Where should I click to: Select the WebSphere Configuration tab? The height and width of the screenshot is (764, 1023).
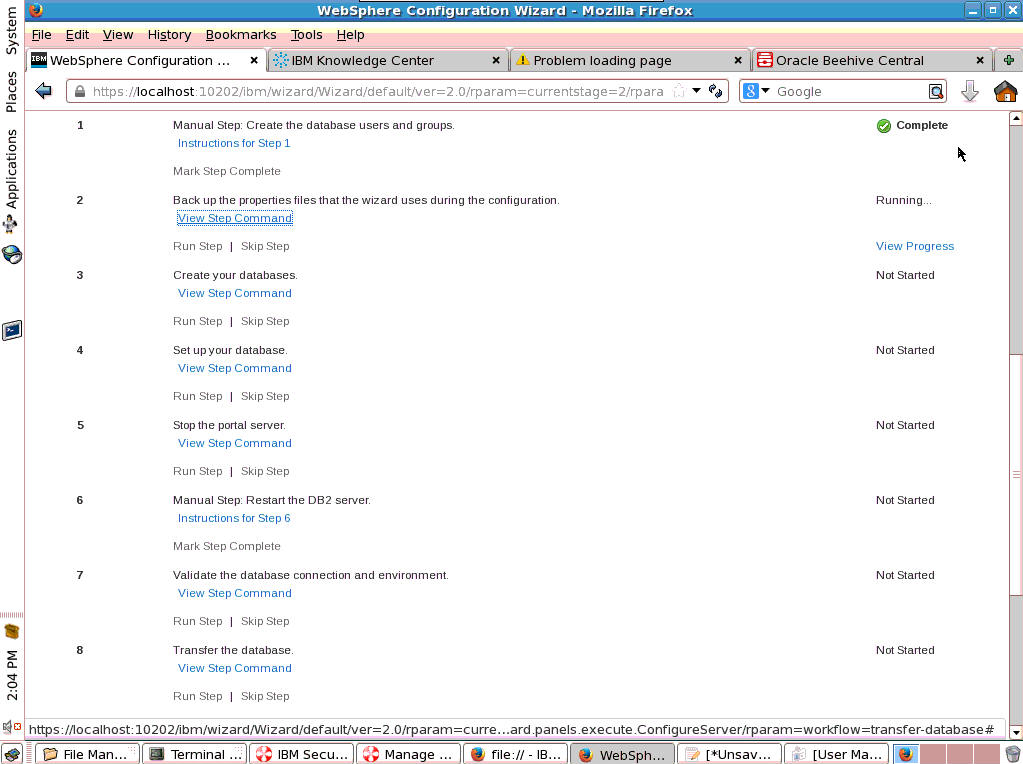pos(146,60)
